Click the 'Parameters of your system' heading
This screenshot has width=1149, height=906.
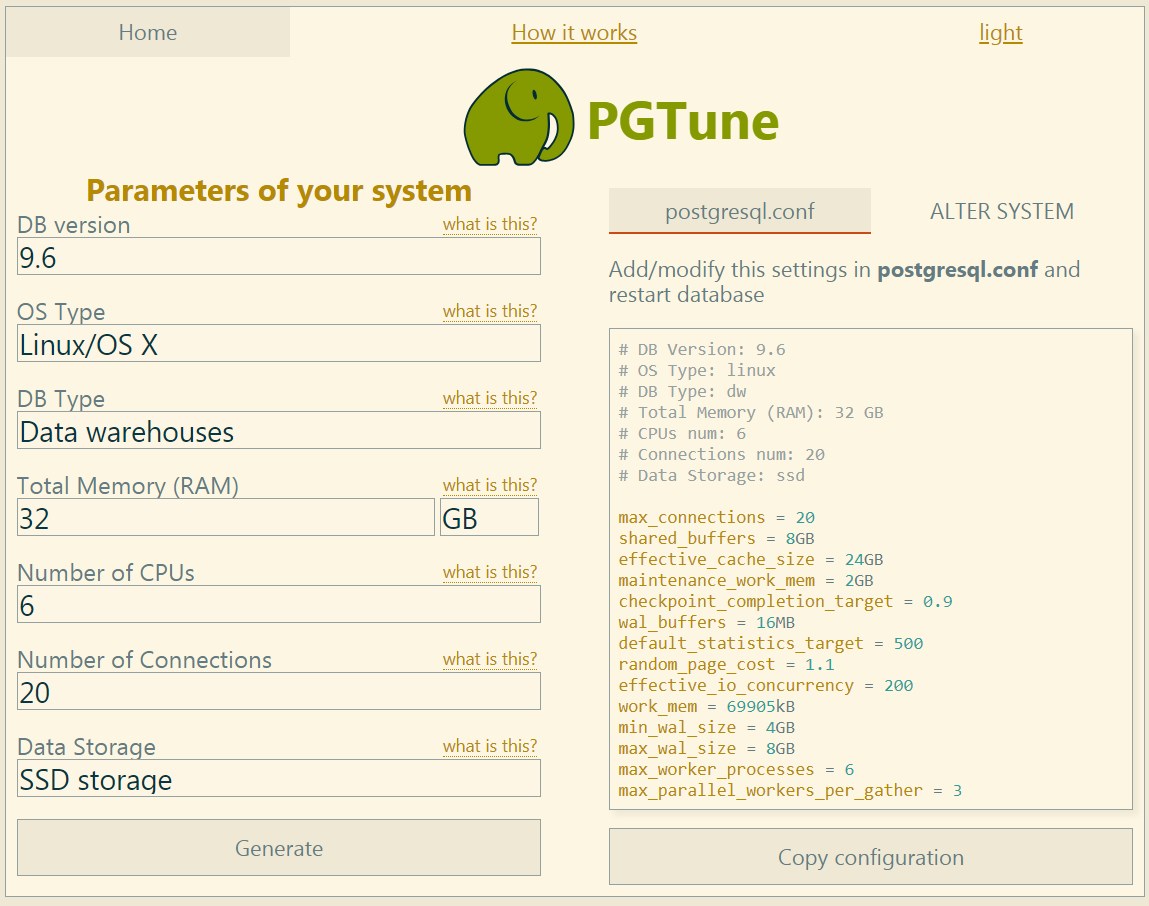[x=279, y=191]
